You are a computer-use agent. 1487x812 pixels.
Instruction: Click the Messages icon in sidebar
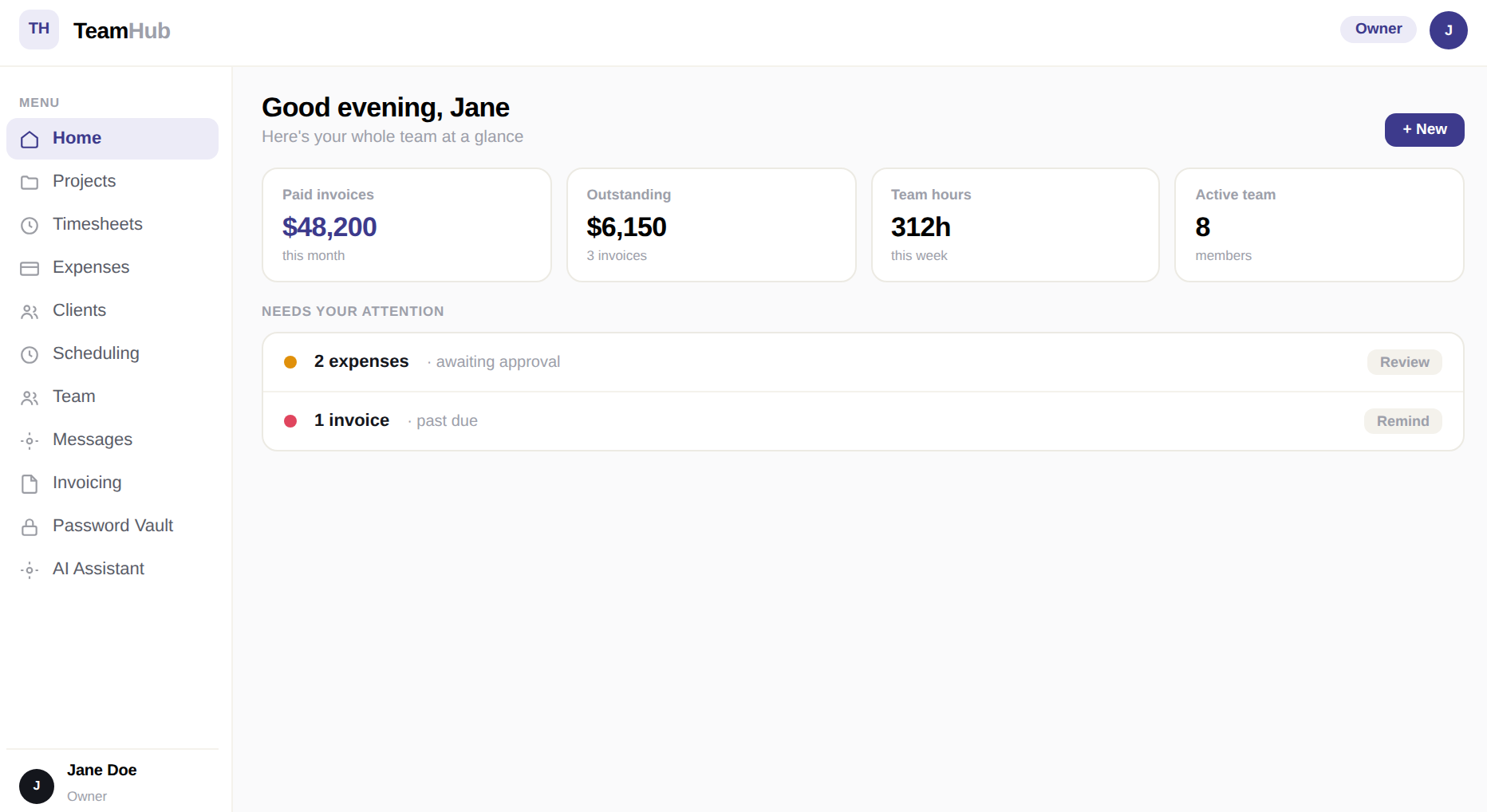click(30, 441)
